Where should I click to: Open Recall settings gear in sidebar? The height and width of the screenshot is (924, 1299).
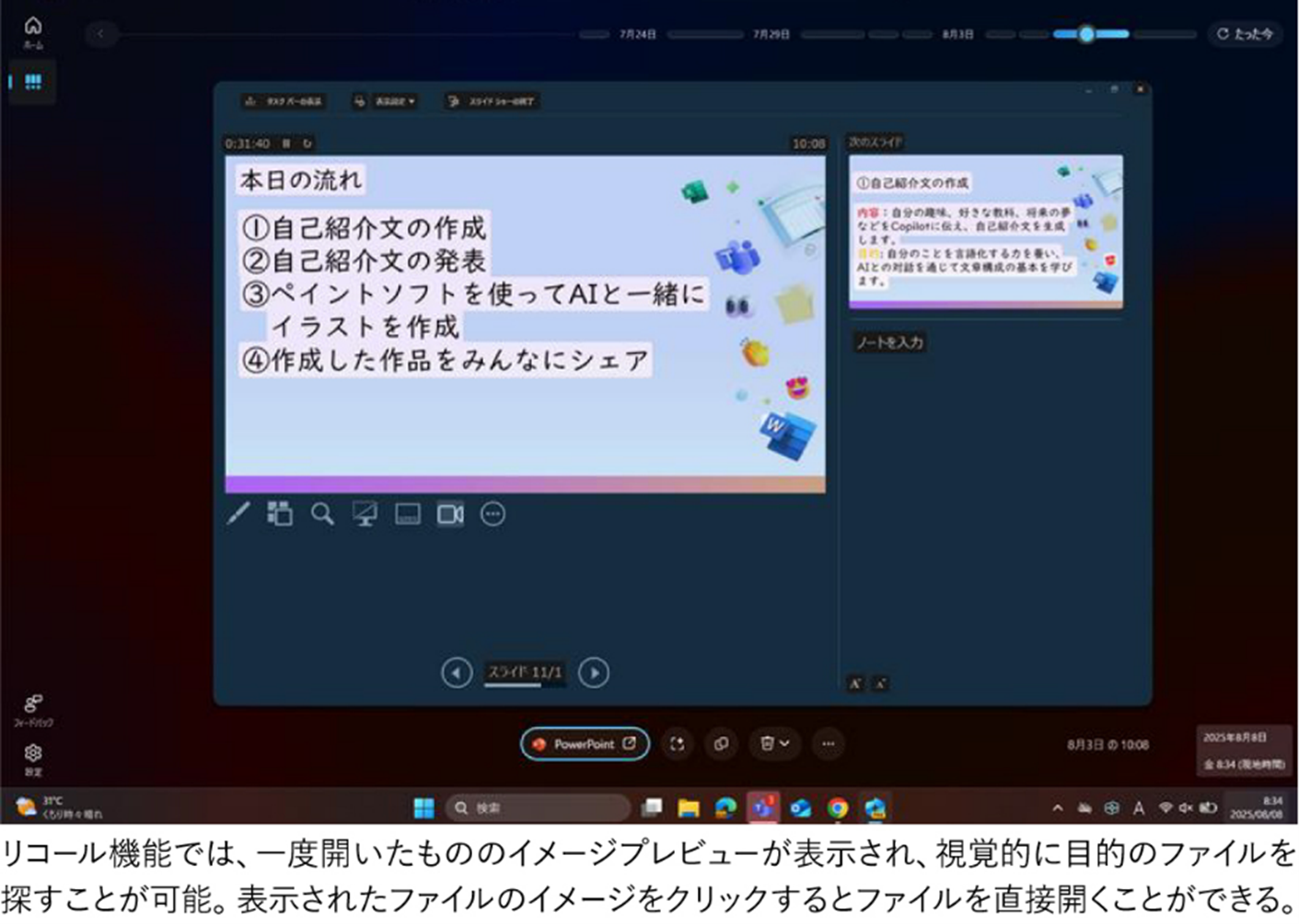[33, 757]
